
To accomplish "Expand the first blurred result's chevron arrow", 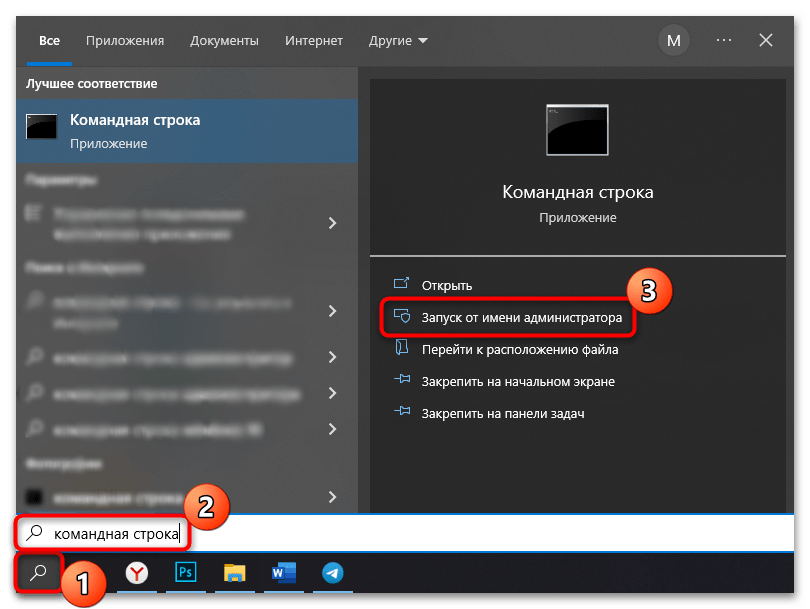I will (332, 223).
